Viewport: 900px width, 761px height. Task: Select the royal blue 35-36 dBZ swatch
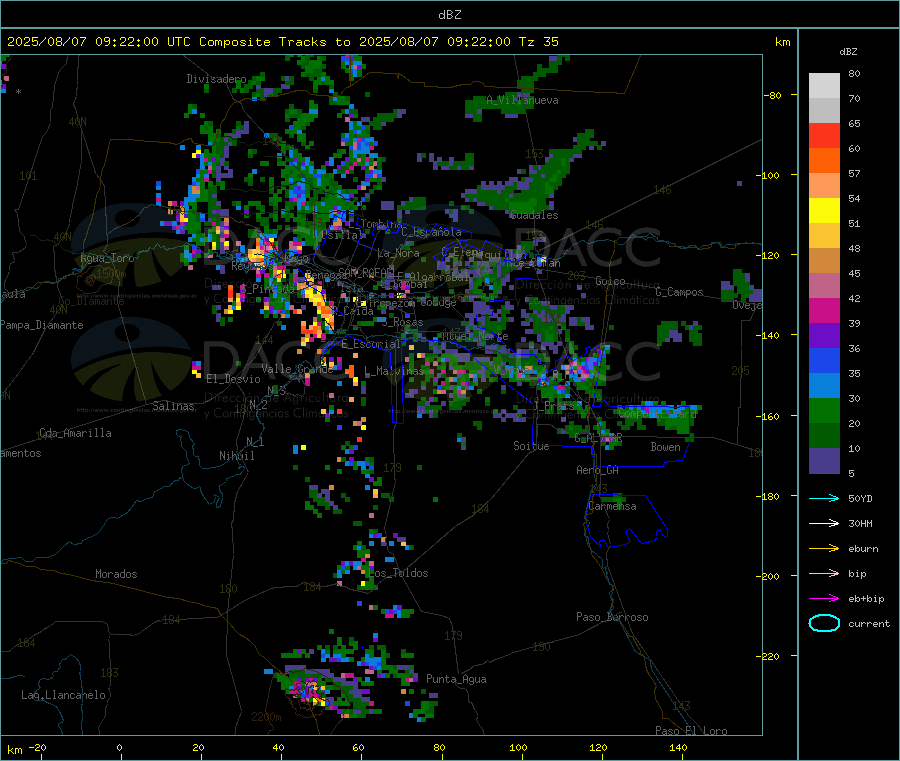tap(824, 361)
